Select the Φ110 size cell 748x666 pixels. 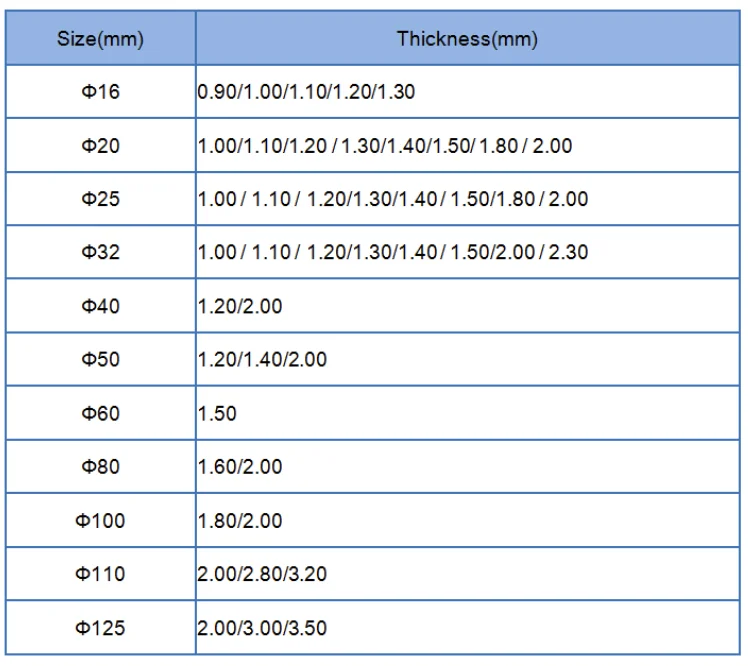(x=100, y=575)
